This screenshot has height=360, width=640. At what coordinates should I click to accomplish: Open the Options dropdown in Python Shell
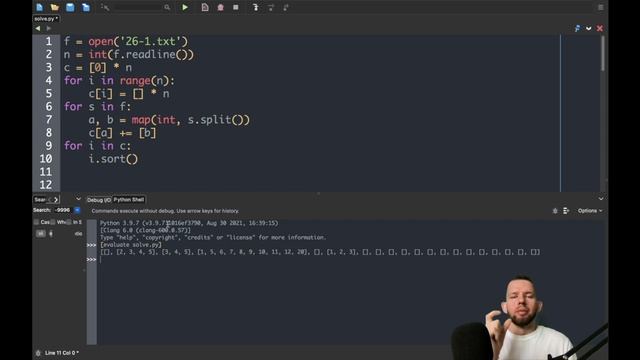(x=590, y=211)
